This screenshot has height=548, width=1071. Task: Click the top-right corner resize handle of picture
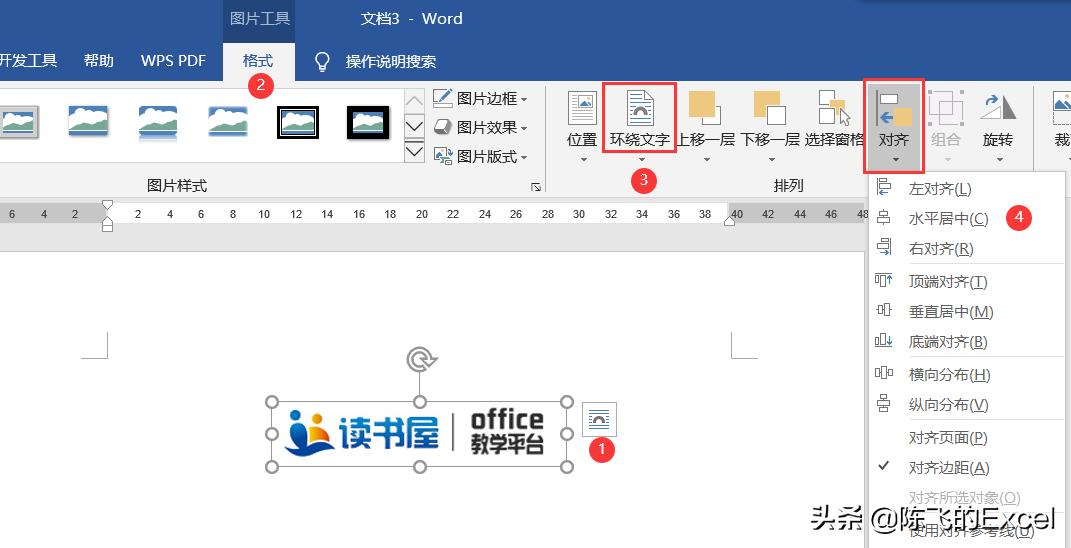(567, 401)
